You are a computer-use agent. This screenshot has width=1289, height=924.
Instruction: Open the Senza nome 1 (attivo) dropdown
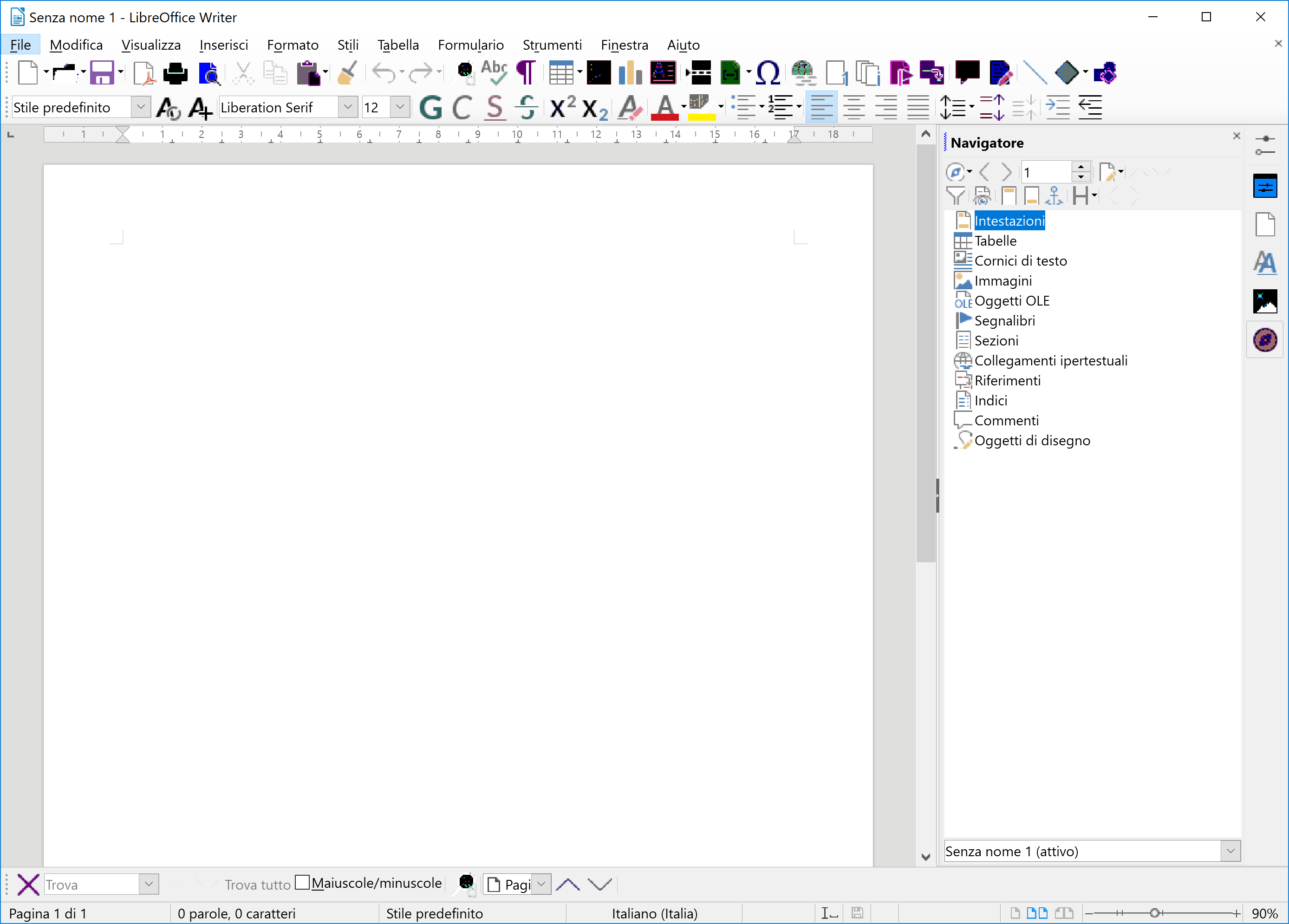pos(1230,851)
